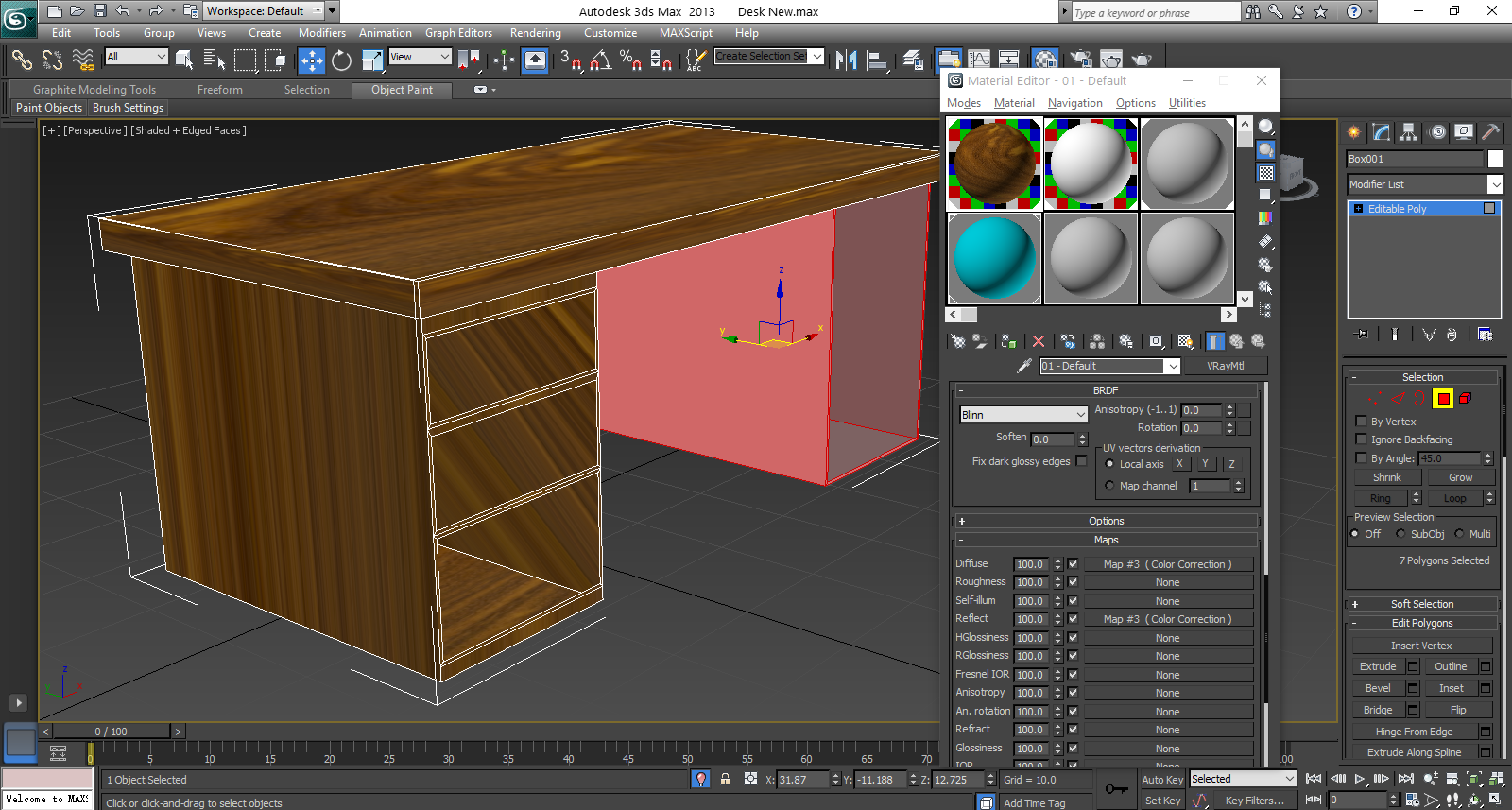1512x810 pixels.
Task: Select the Map channel radio button
Action: click(x=1109, y=486)
